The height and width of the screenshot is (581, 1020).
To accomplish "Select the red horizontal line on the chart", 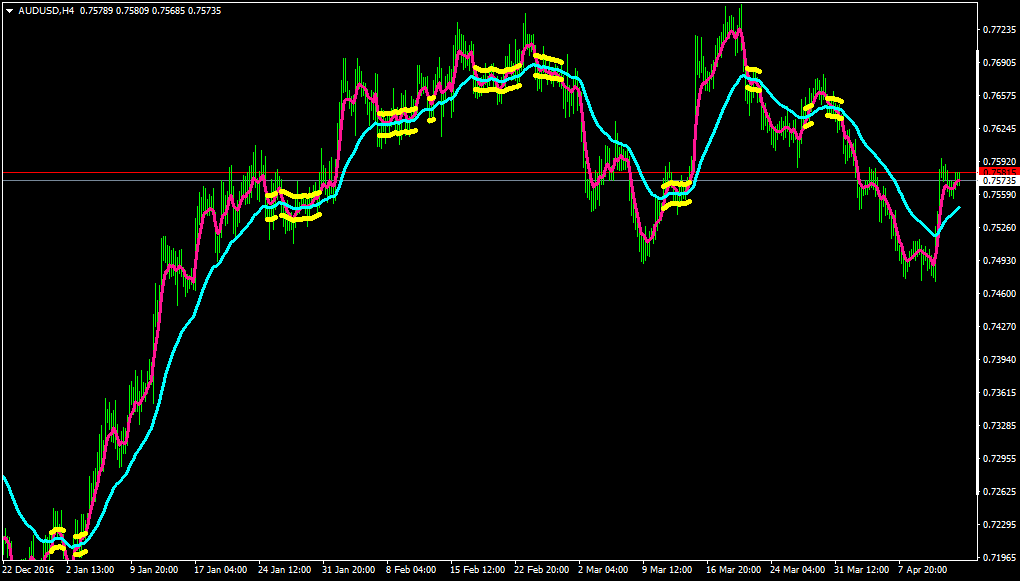I will 488,172.
